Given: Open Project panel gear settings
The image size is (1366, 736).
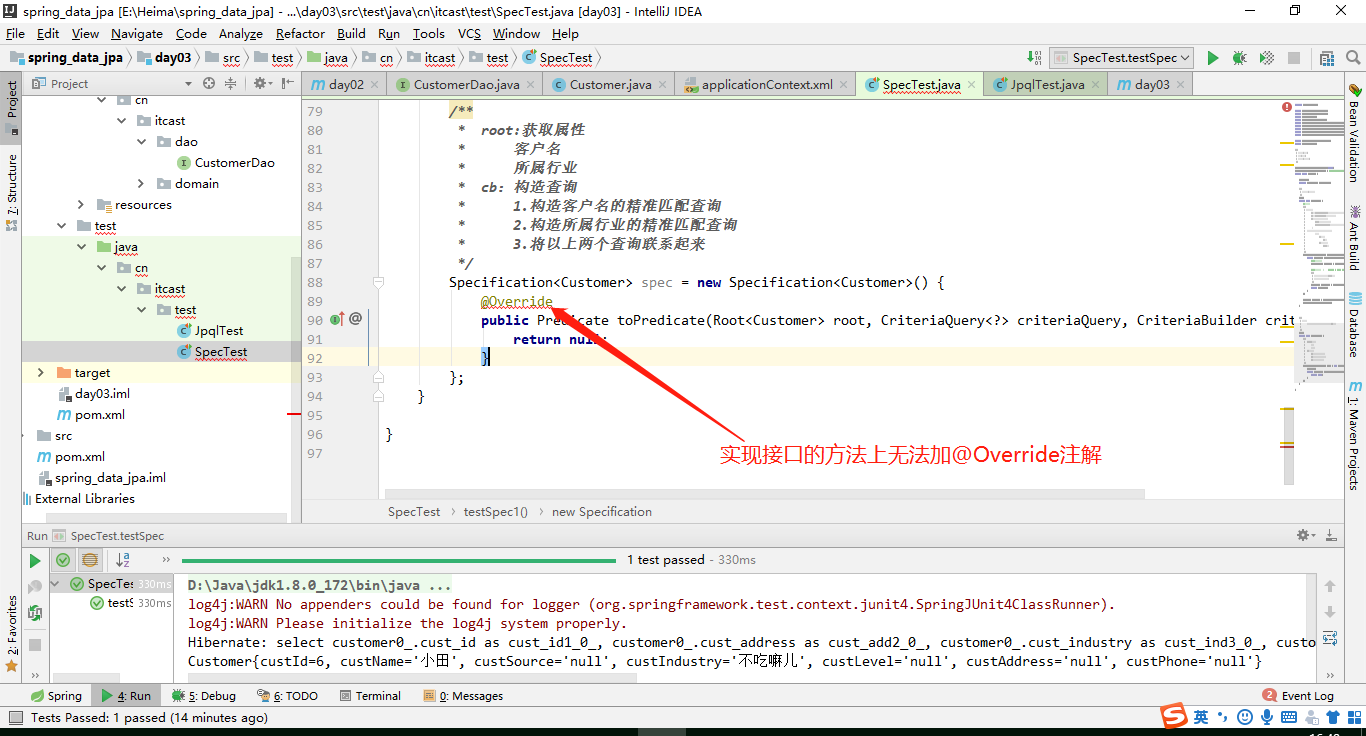Looking at the screenshot, I should [x=260, y=83].
